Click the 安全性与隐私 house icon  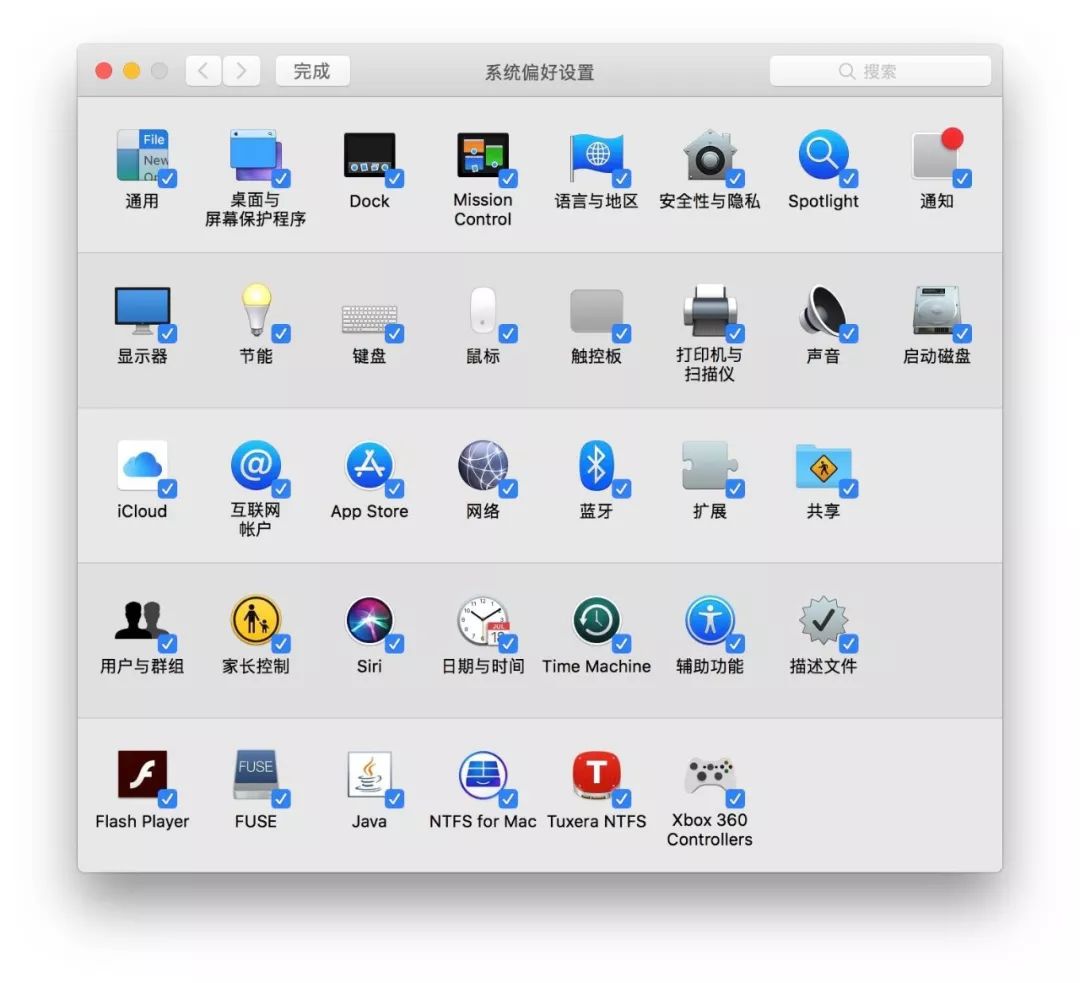pos(709,156)
